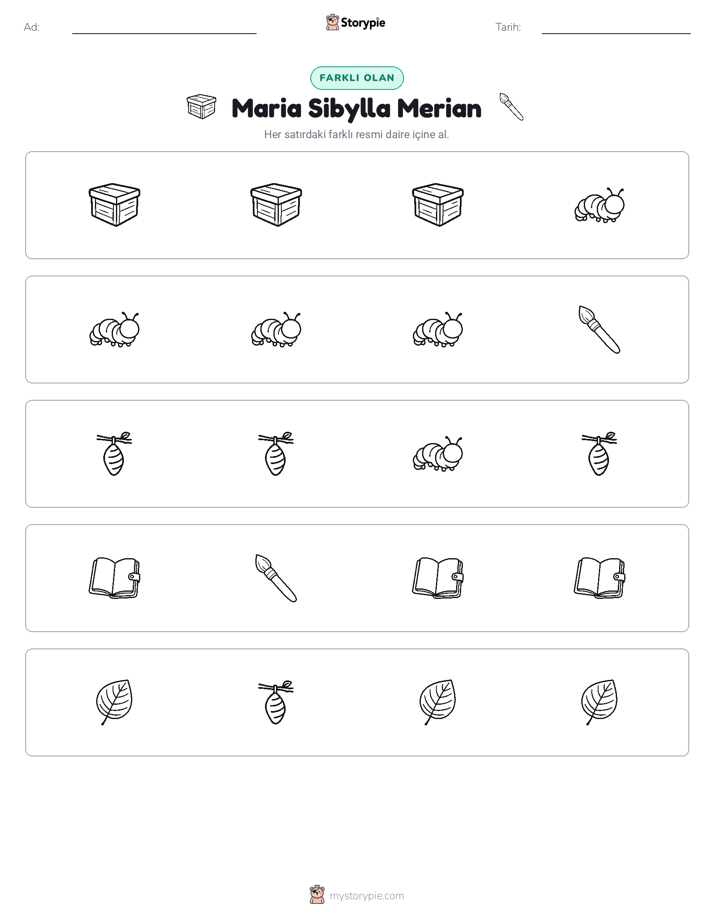The height and width of the screenshot is (924, 714).
Task: Open the mystorypie.com footer link
Action: click(357, 895)
